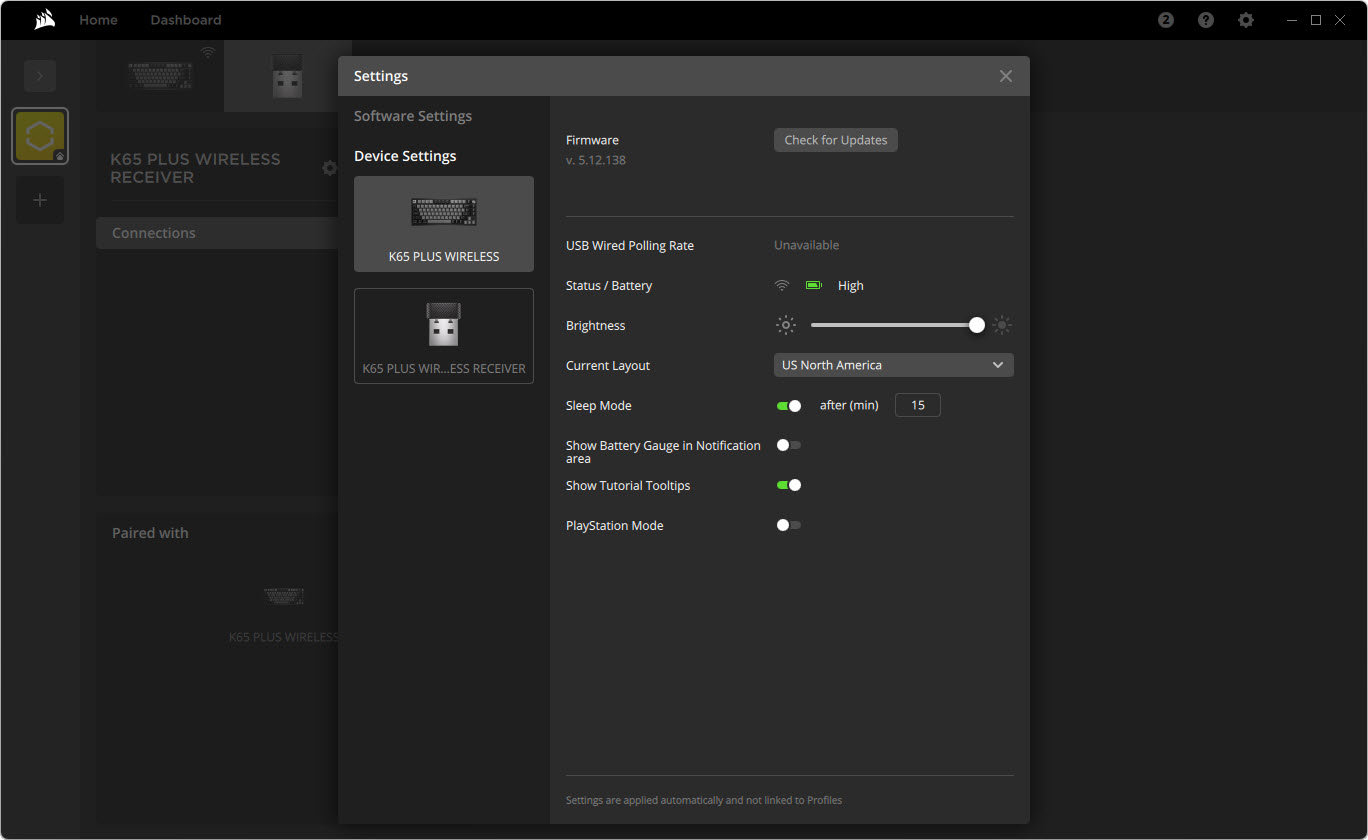The image size is (1368, 840).
Task: Disable Show Tutorial Tooltips
Action: pyautogui.click(x=789, y=485)
